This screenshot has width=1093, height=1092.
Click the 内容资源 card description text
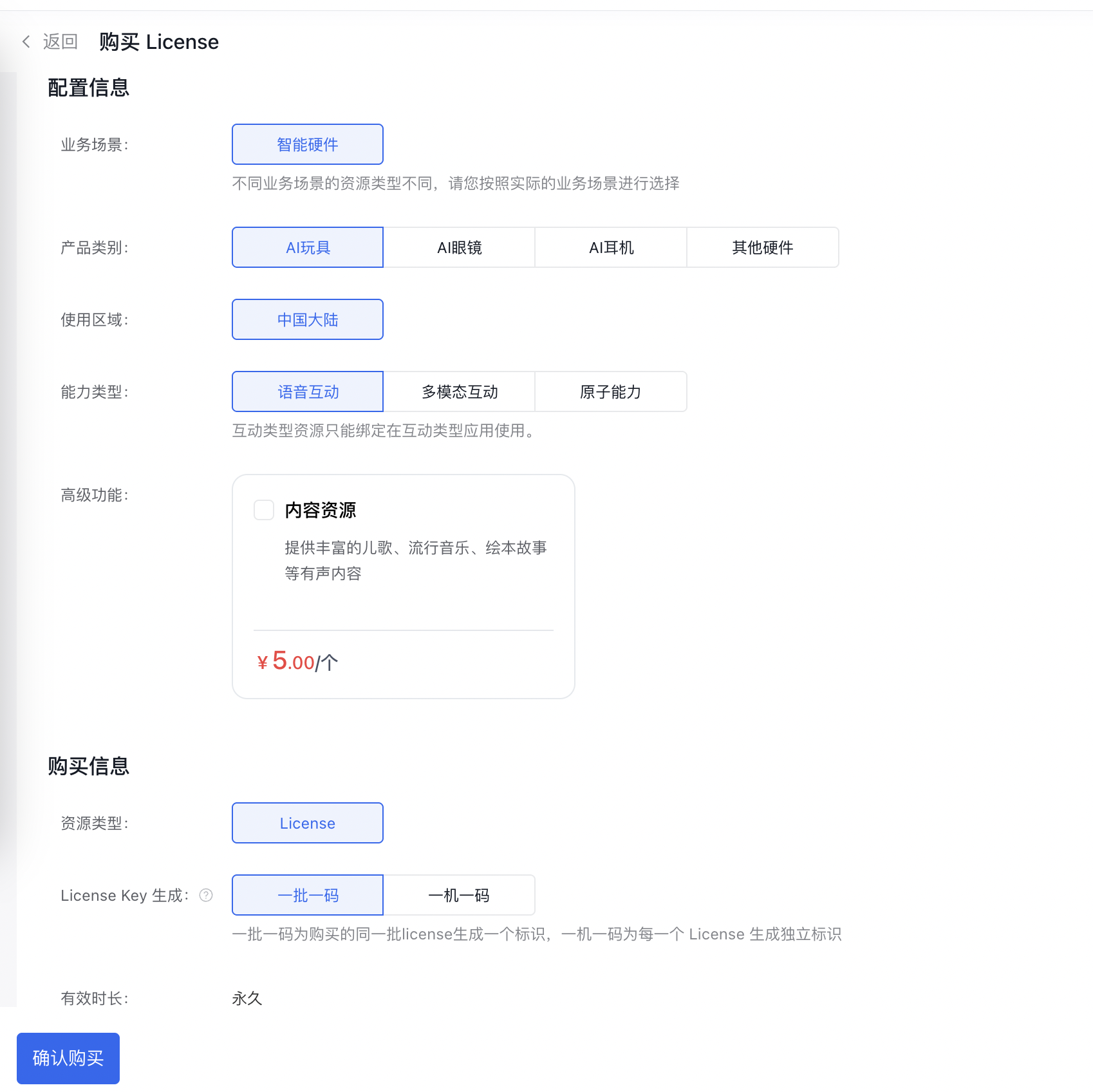(416, 560)
